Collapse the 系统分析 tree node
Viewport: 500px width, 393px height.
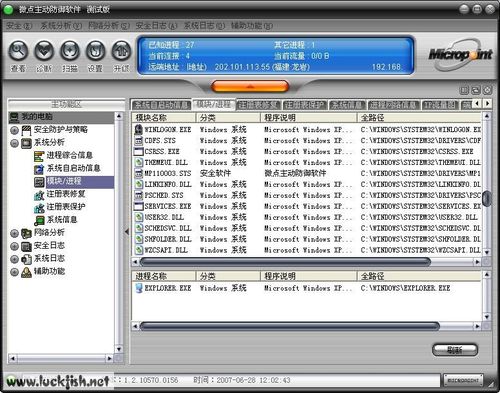(x=14, y=143)
